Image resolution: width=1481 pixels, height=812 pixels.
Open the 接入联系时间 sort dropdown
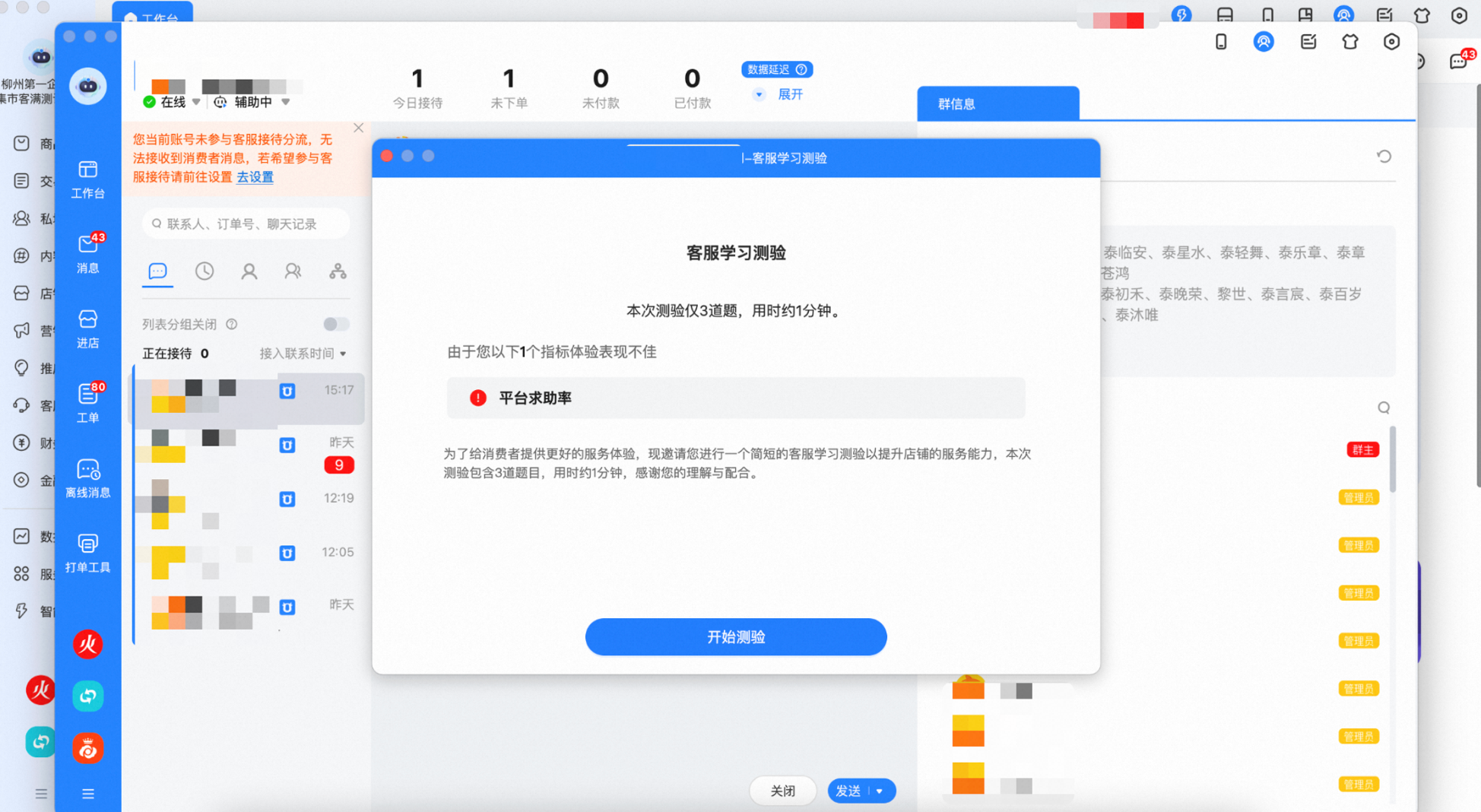303,354
